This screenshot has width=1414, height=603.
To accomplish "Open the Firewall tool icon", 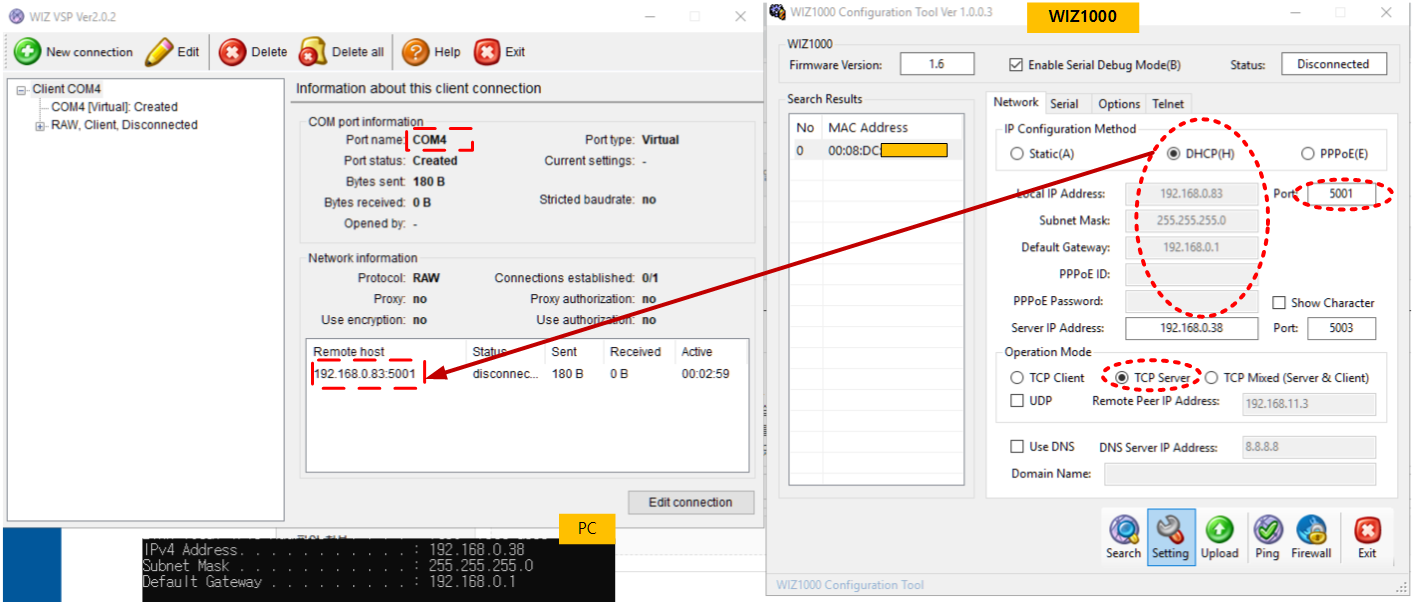I will [1311, 529].
